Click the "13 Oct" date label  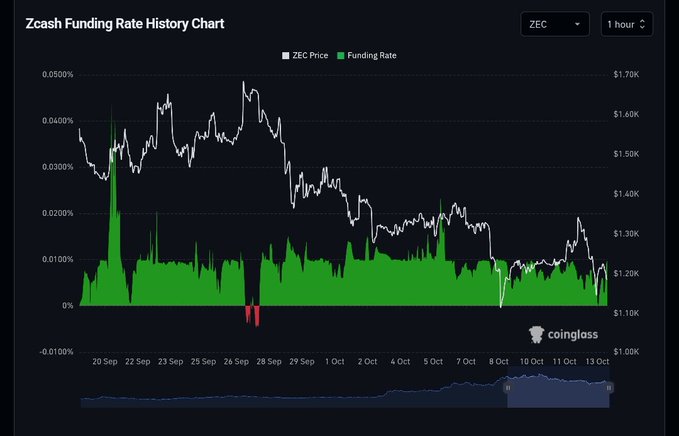[598, 362]
